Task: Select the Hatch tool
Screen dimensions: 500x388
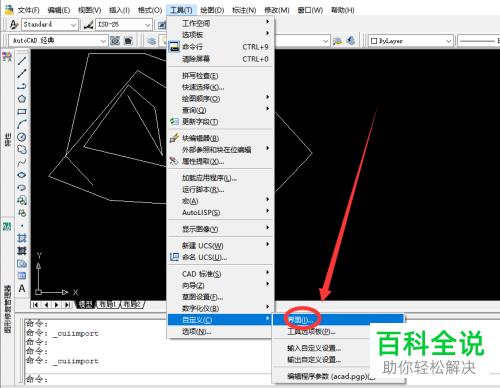Action: point(22,238)
